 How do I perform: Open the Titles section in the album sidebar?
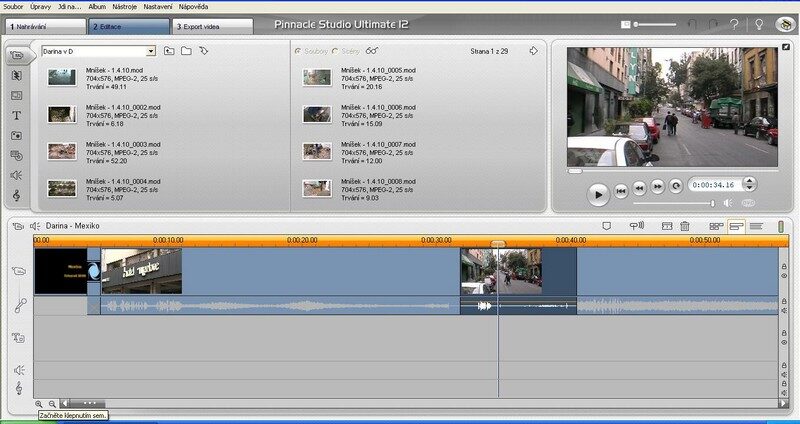point(17,115)
